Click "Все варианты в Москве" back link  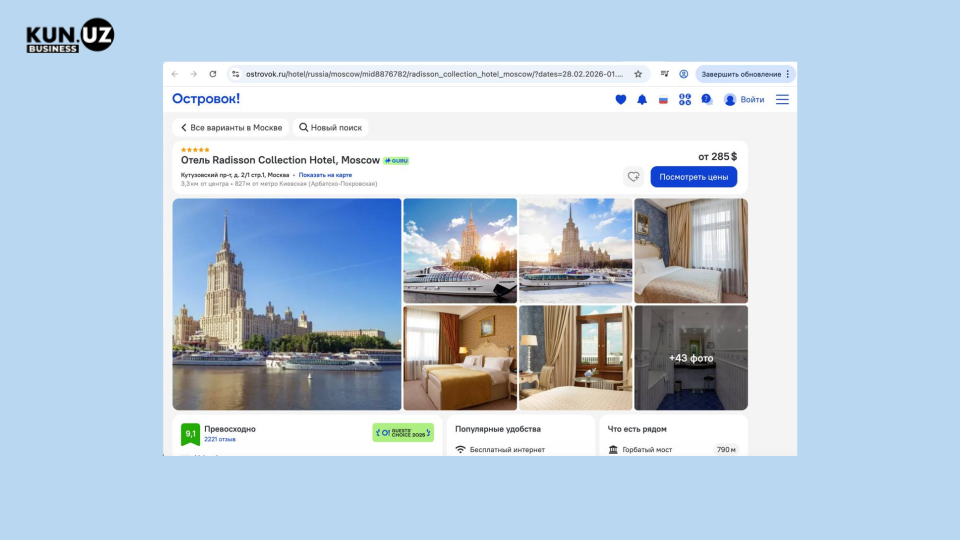point(231,128)
